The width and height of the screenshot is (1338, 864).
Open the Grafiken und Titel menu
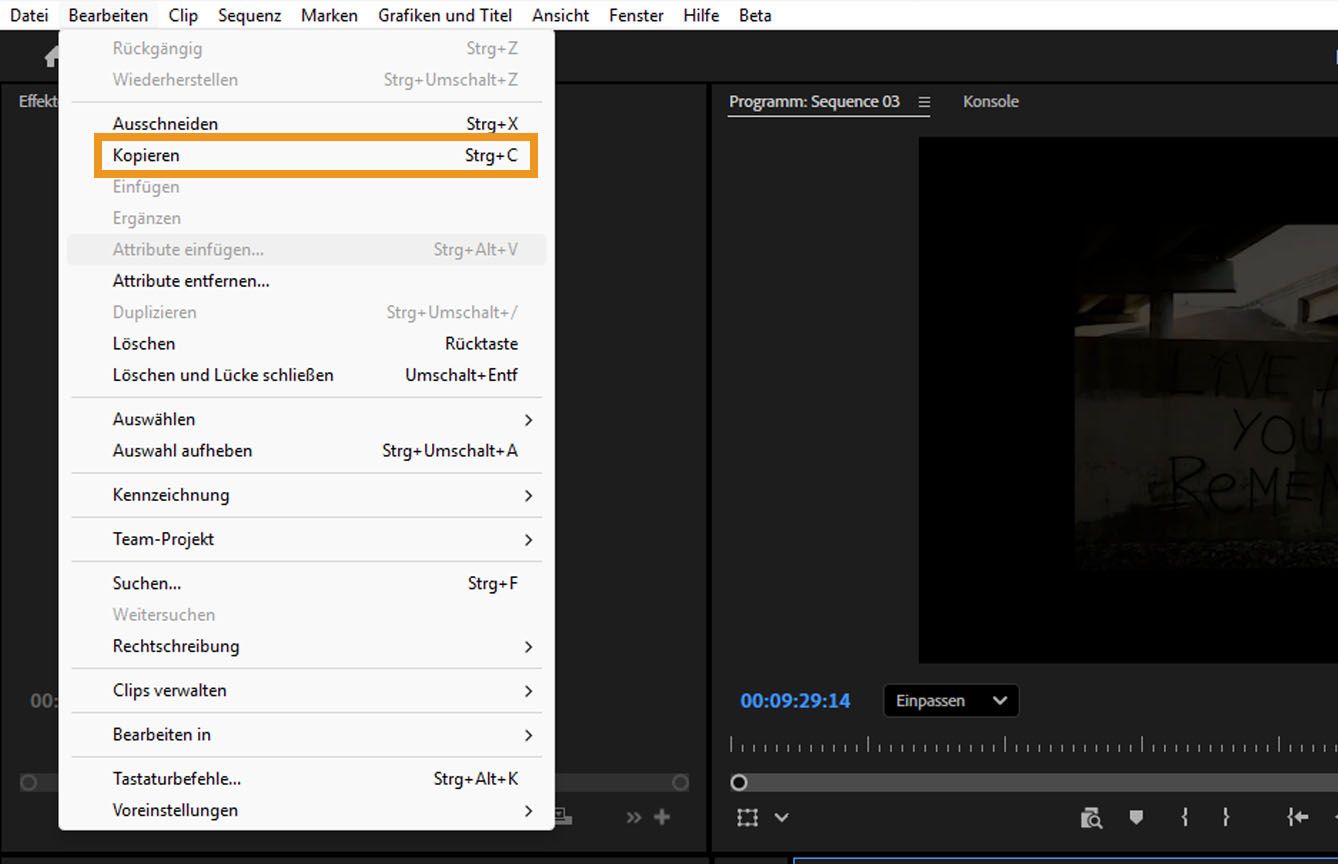(x=445, y=15)
